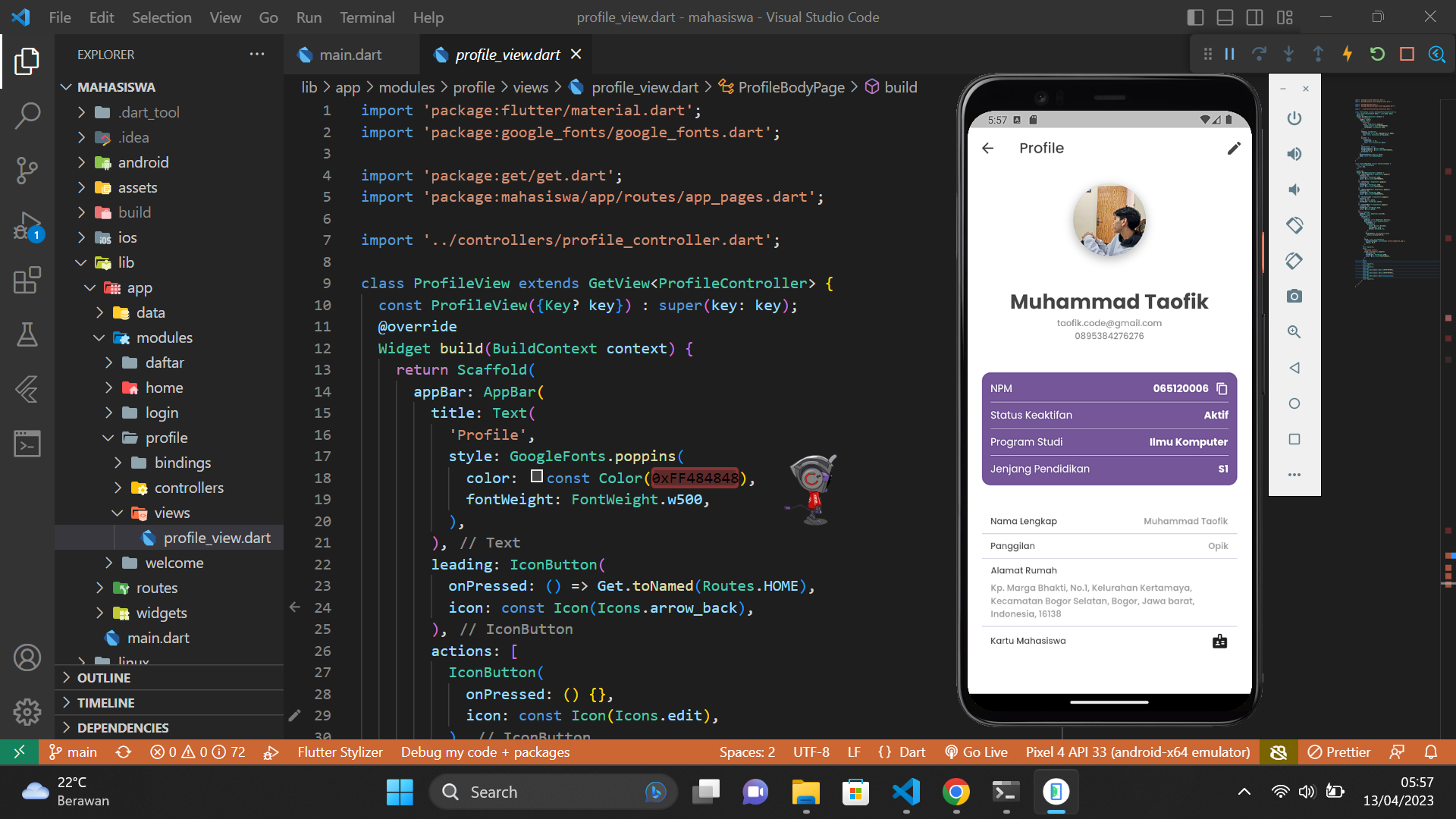1456x819 pixels.
Task: Open the widget inspector from debug toolbar
Action: (x=1436, y=54)
